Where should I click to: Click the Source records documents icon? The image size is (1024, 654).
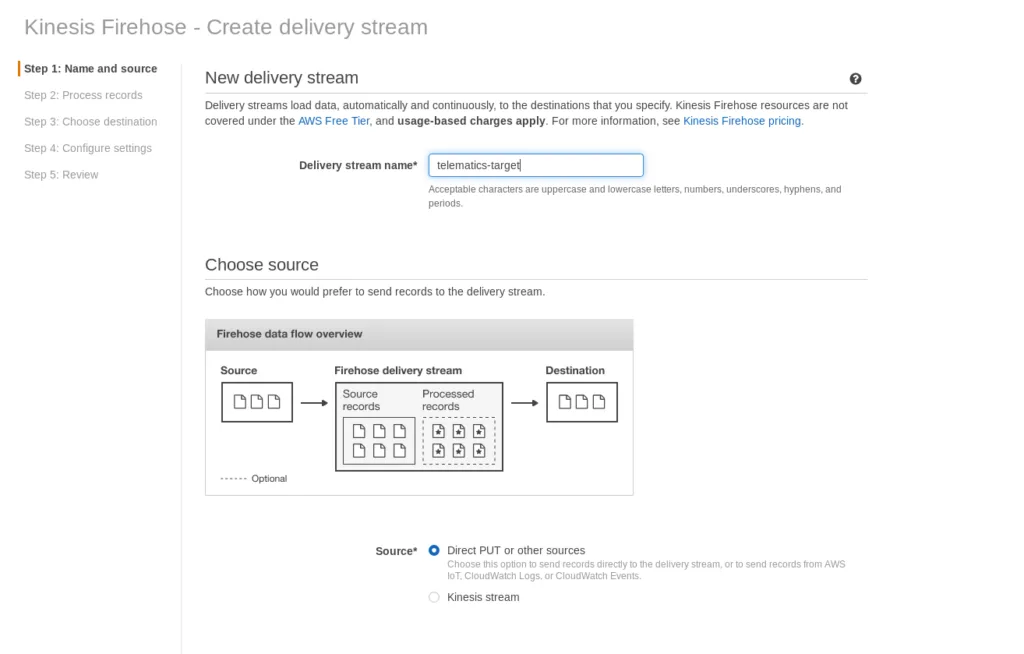pos(378,441)
